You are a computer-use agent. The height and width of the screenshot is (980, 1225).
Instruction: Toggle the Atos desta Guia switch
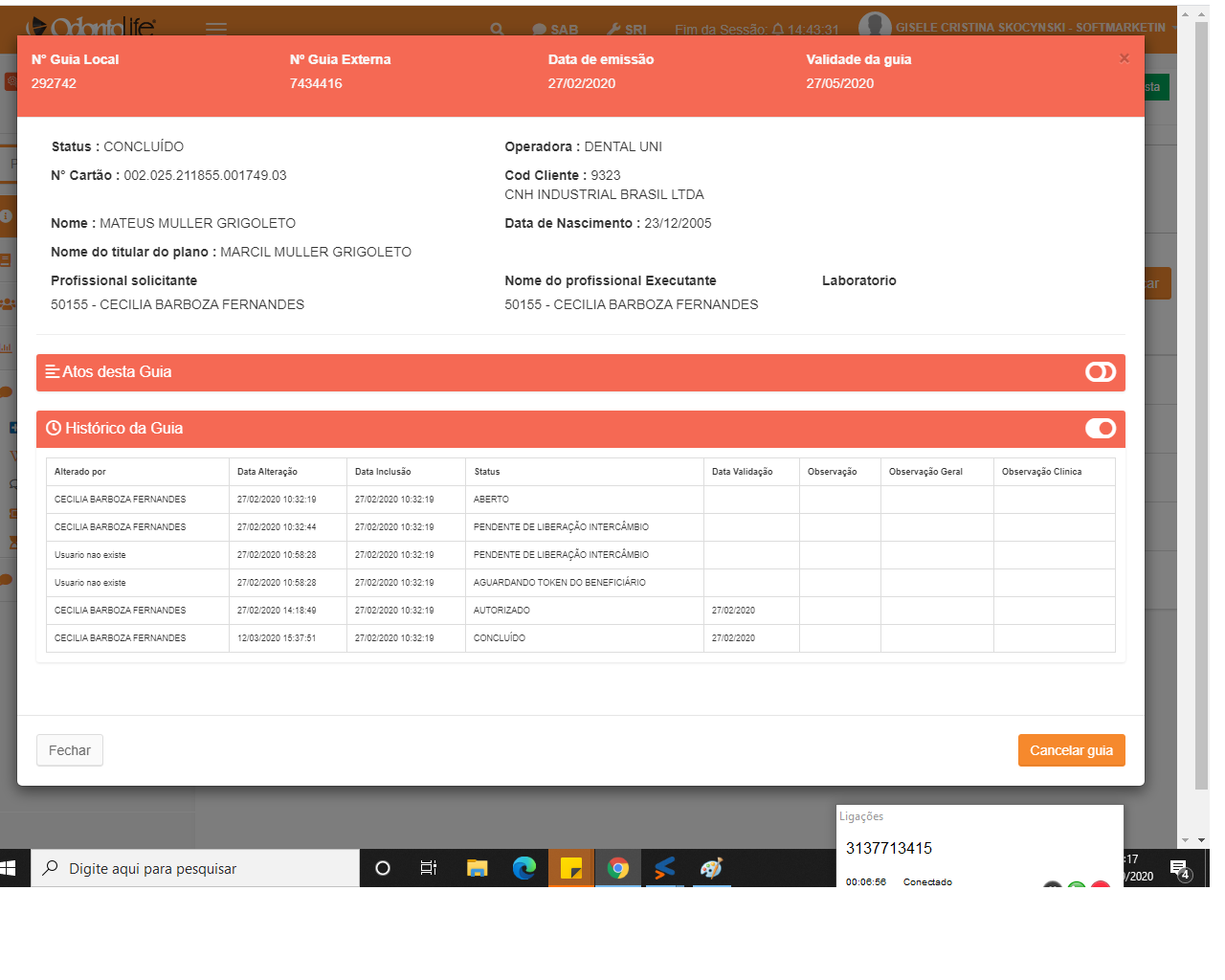(1101, 372)
